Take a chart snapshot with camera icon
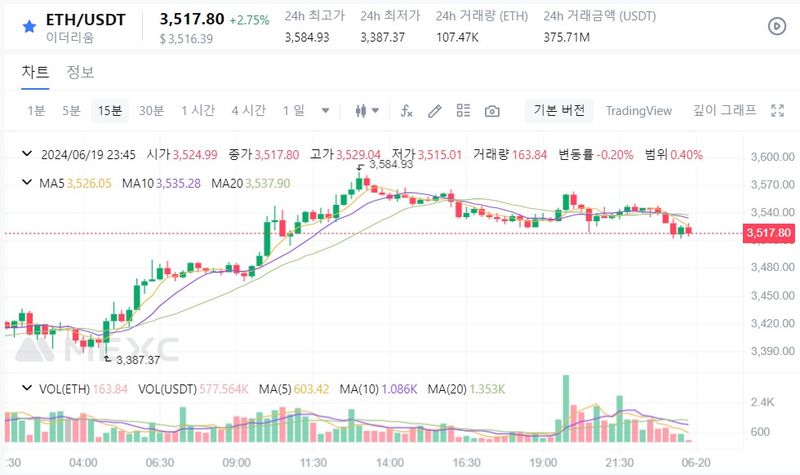Viewport: 800px width, 475px height. pos(492,110)
